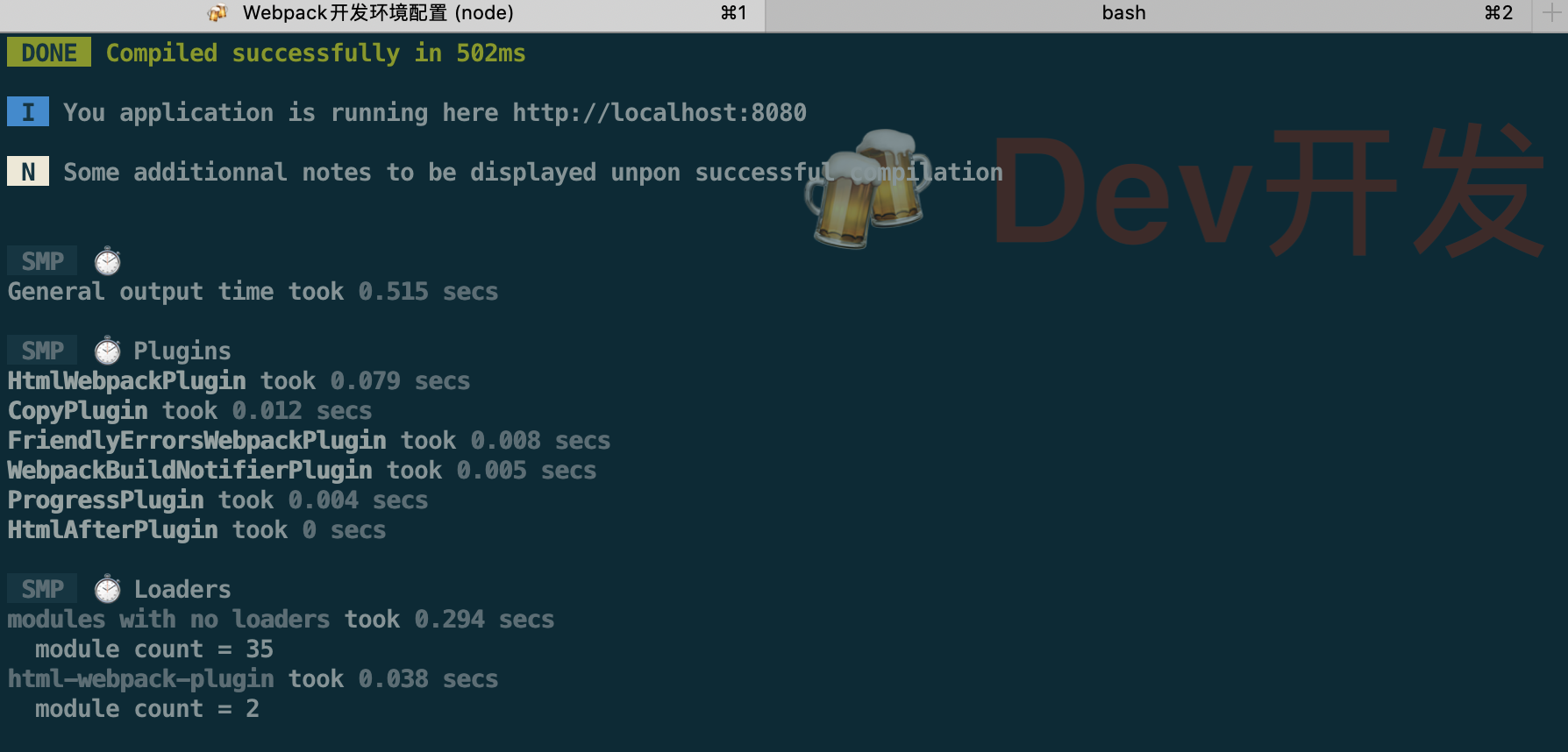
Task: Click 'module count = 35' text
Action: click(154, 649)
